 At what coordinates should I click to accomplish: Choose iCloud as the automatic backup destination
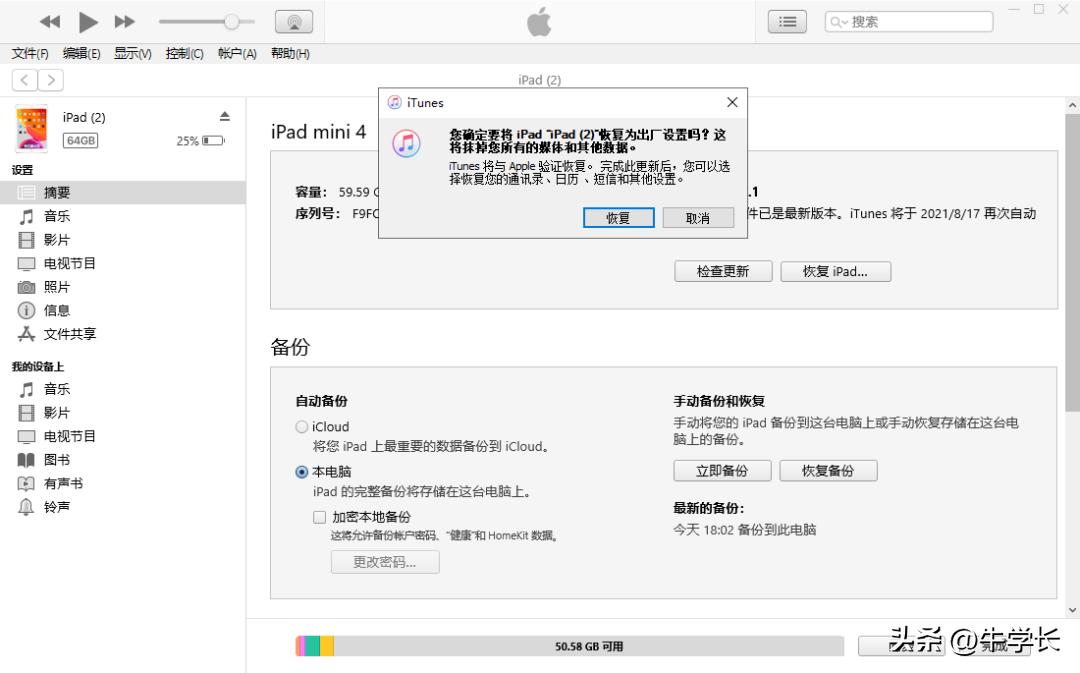[302, 426]
